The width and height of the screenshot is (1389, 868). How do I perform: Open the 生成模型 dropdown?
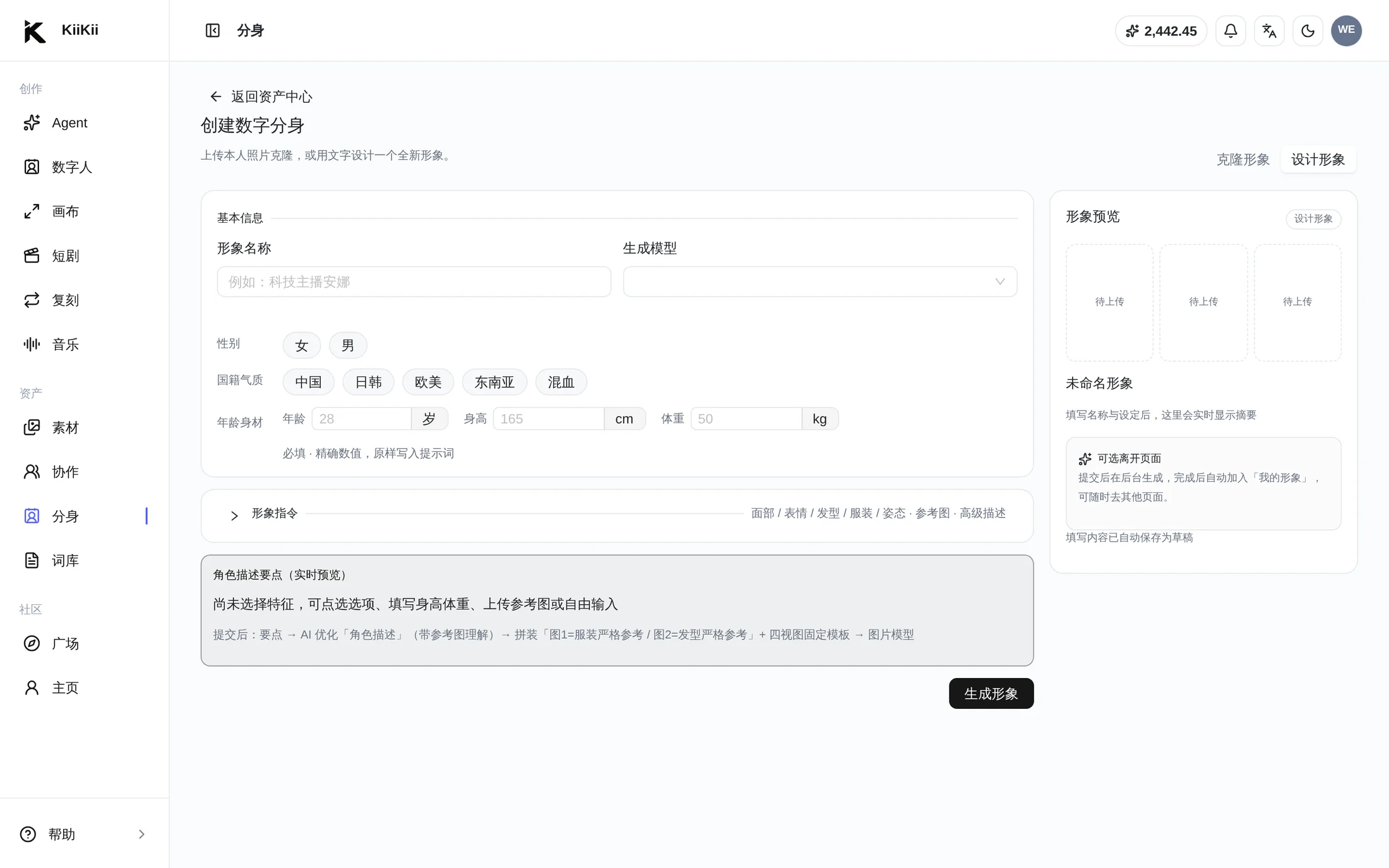(x=820, y=282)
